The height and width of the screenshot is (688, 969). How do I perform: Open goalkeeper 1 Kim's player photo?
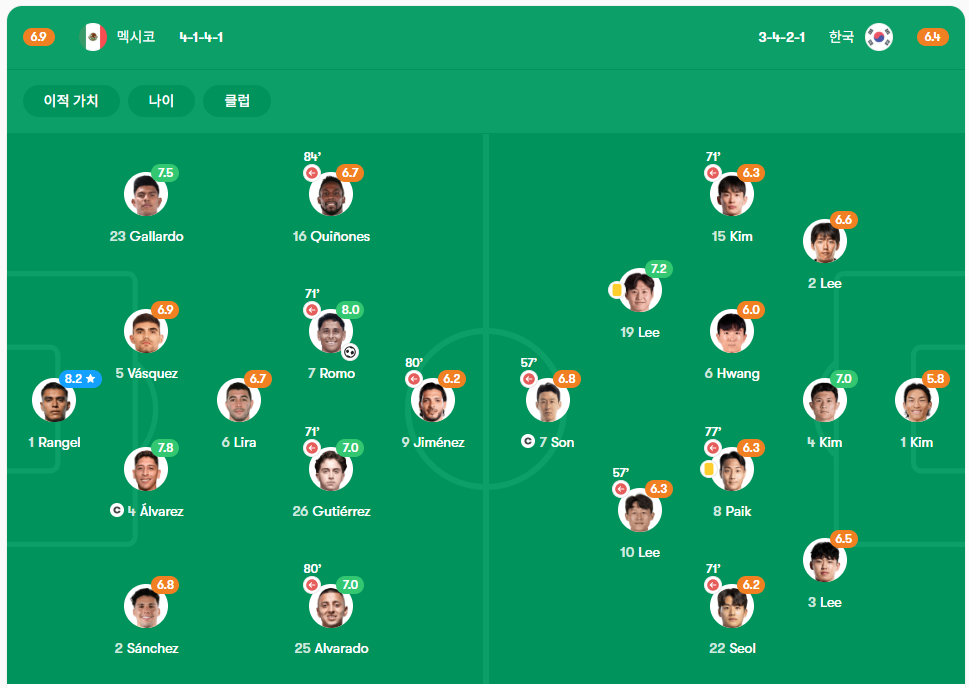[916, 400]
